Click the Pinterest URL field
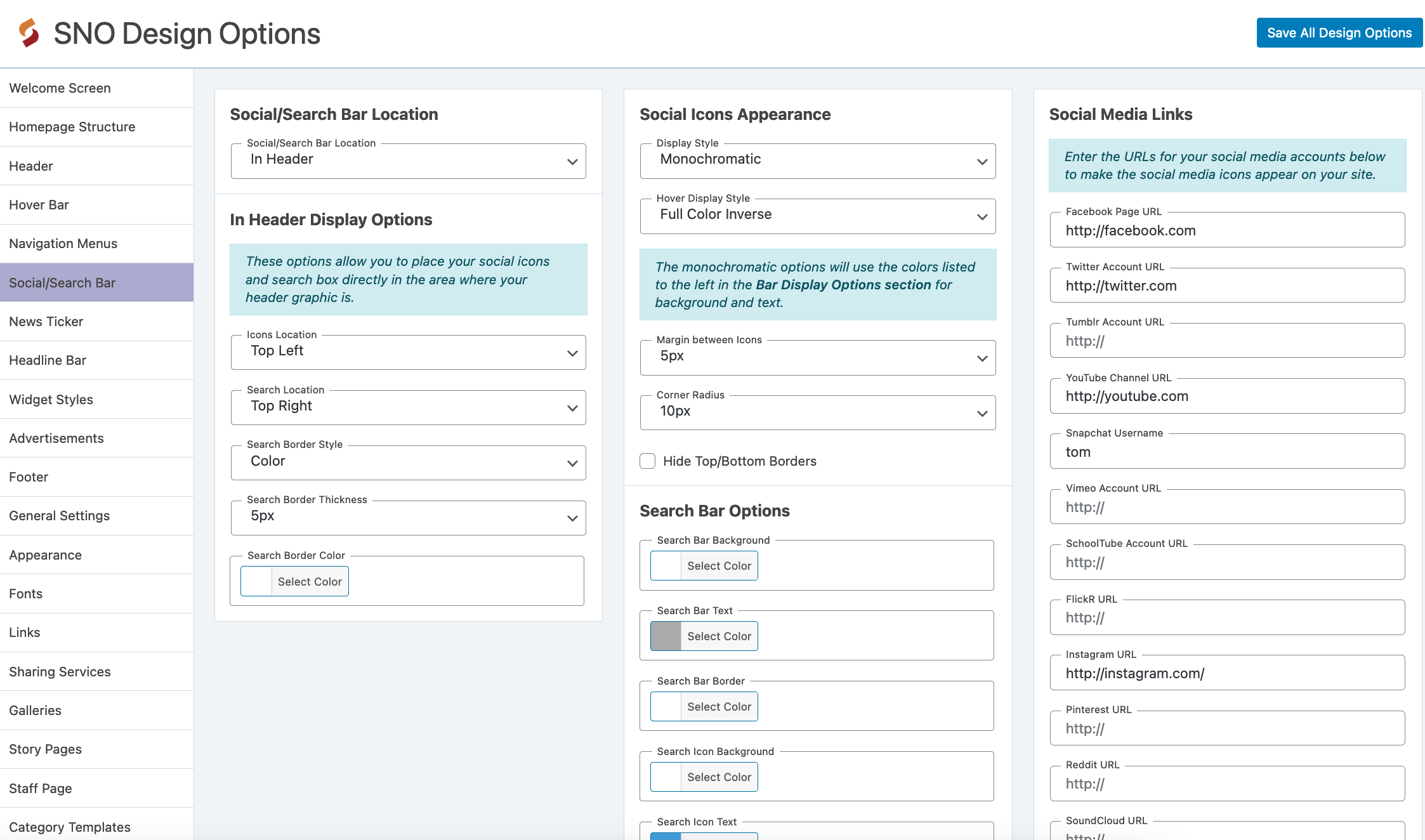The height and width of the screenshot is (840, 1425). coord(1227,728)
